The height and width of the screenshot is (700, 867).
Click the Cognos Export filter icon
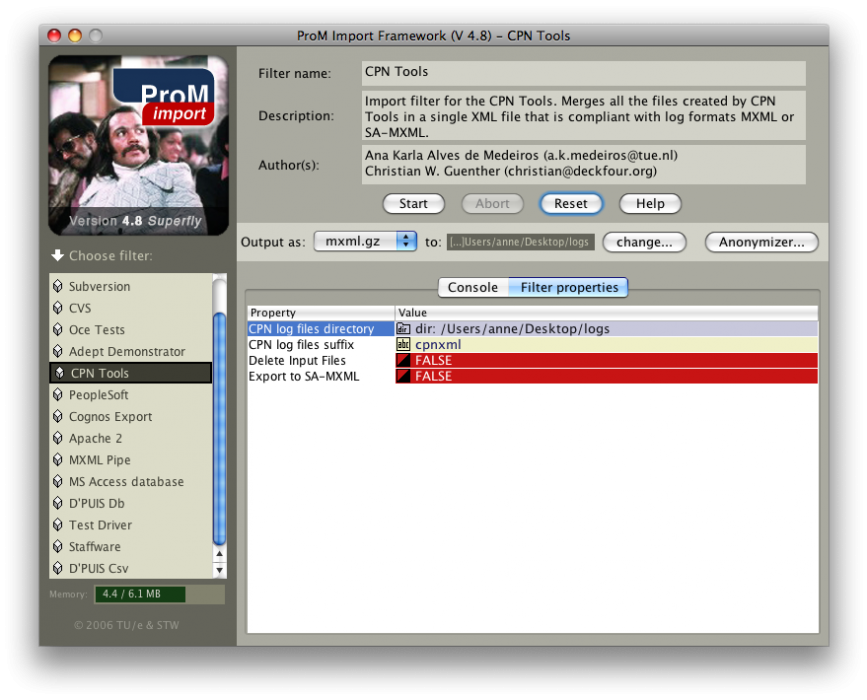click(x=57, y=417)
